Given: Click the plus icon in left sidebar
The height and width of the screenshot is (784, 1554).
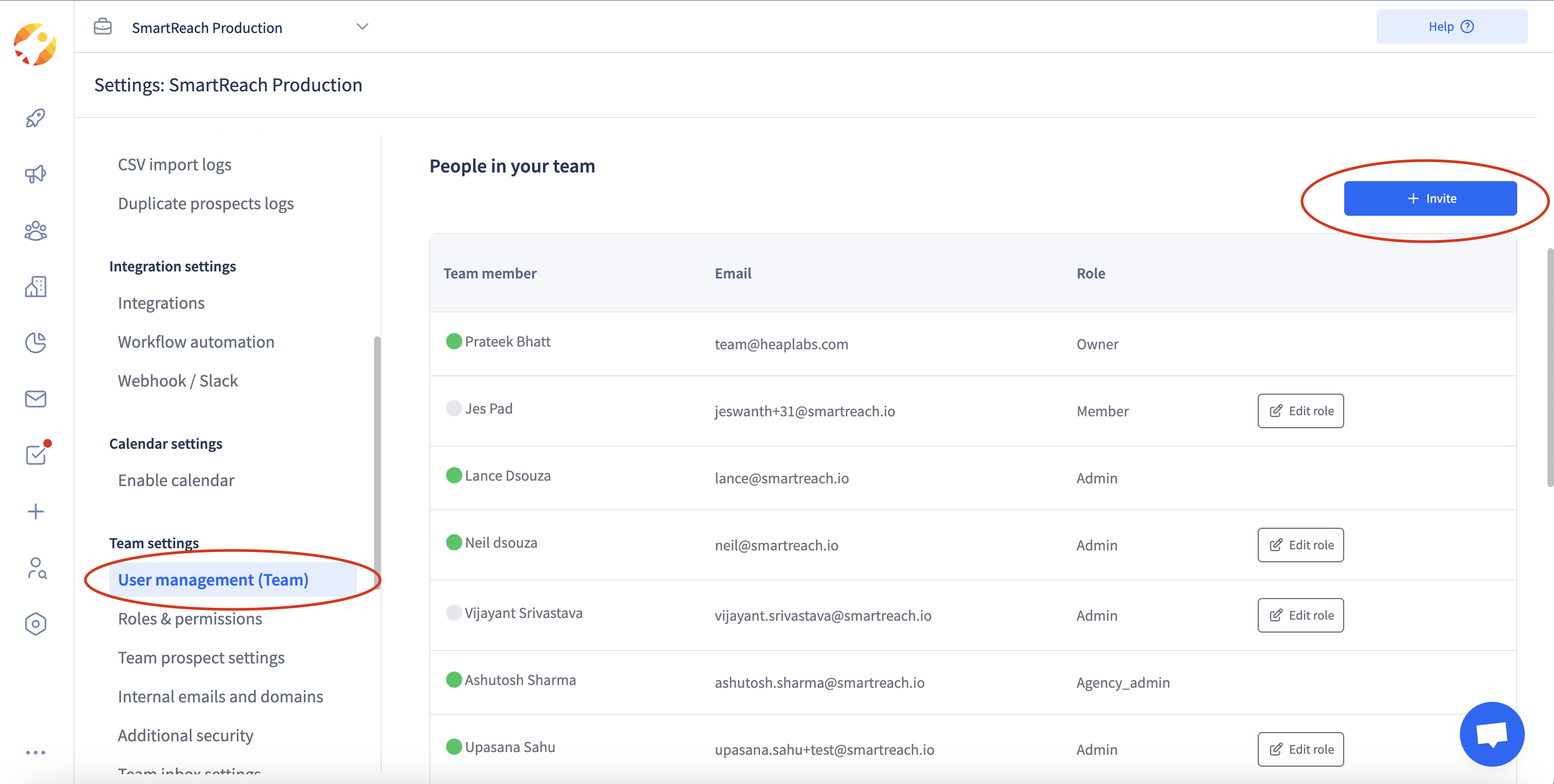Looking at the screenshot, I should coord(36,511).
